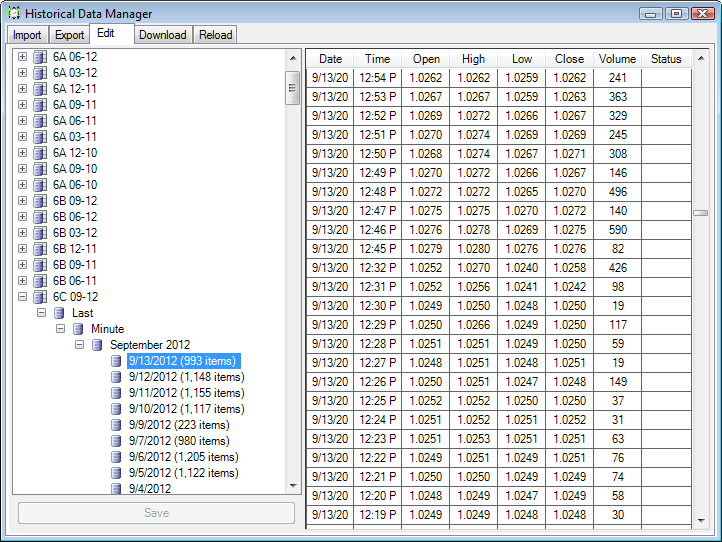Click the icon beside 9/11/2012 (1,155 items)
Image resolution: width=722 pixels, height=542 pixels.
click(116, 393)
